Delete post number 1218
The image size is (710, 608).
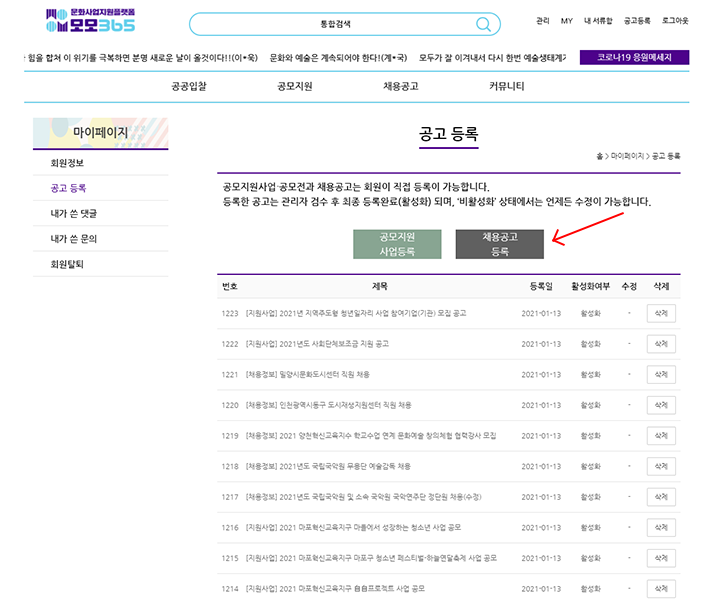coord(661,466)
